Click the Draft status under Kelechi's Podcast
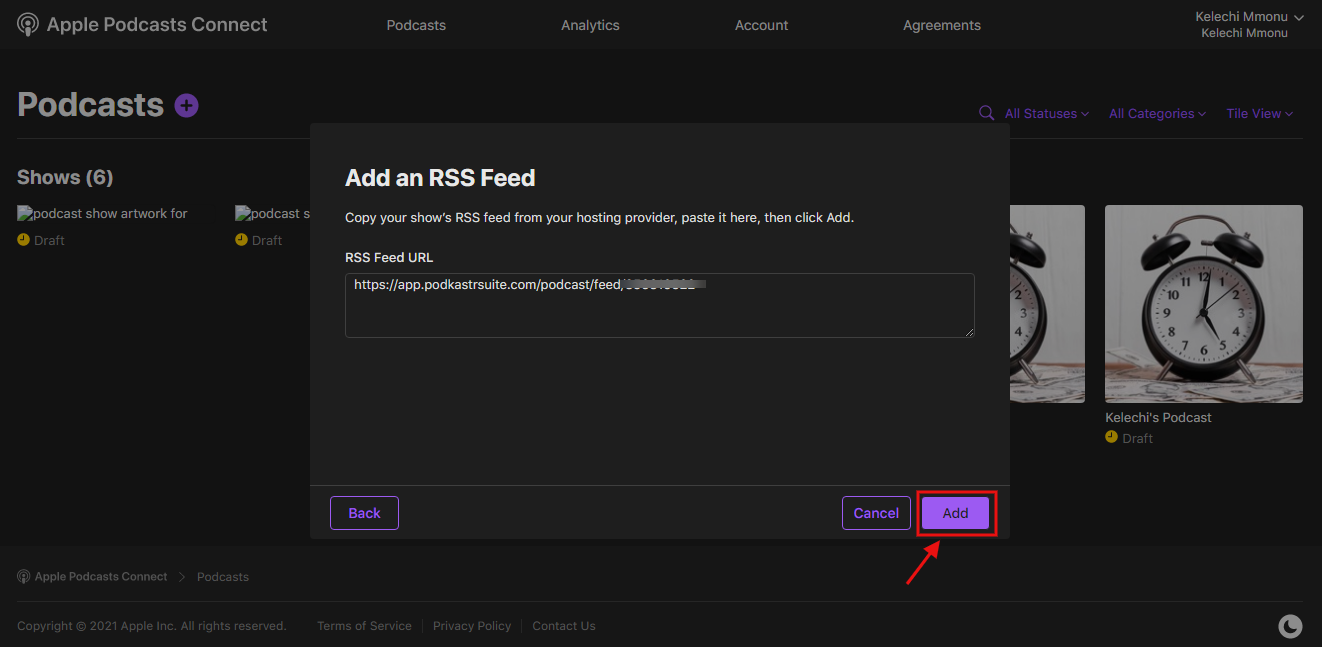This screenshot has width=1322, height=647. [x=1129, y=438]
